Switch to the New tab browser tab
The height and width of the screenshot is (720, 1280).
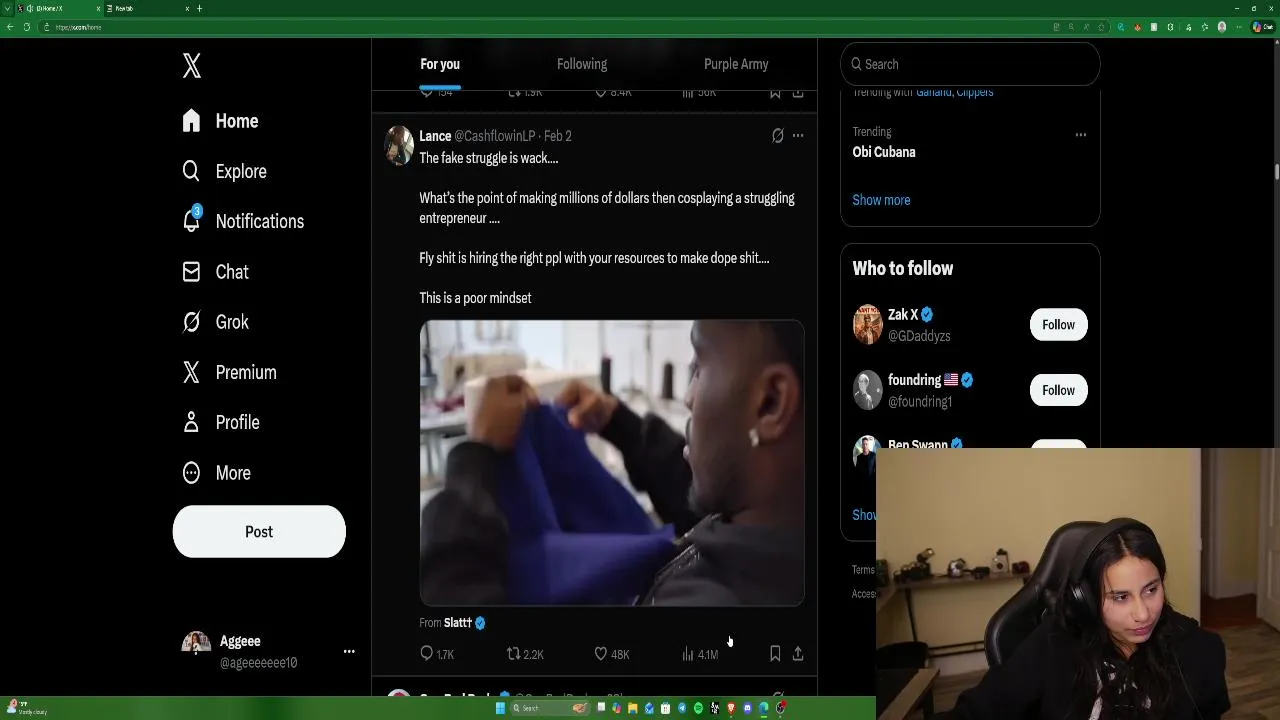pyautogui.click(x=148, y=8)
